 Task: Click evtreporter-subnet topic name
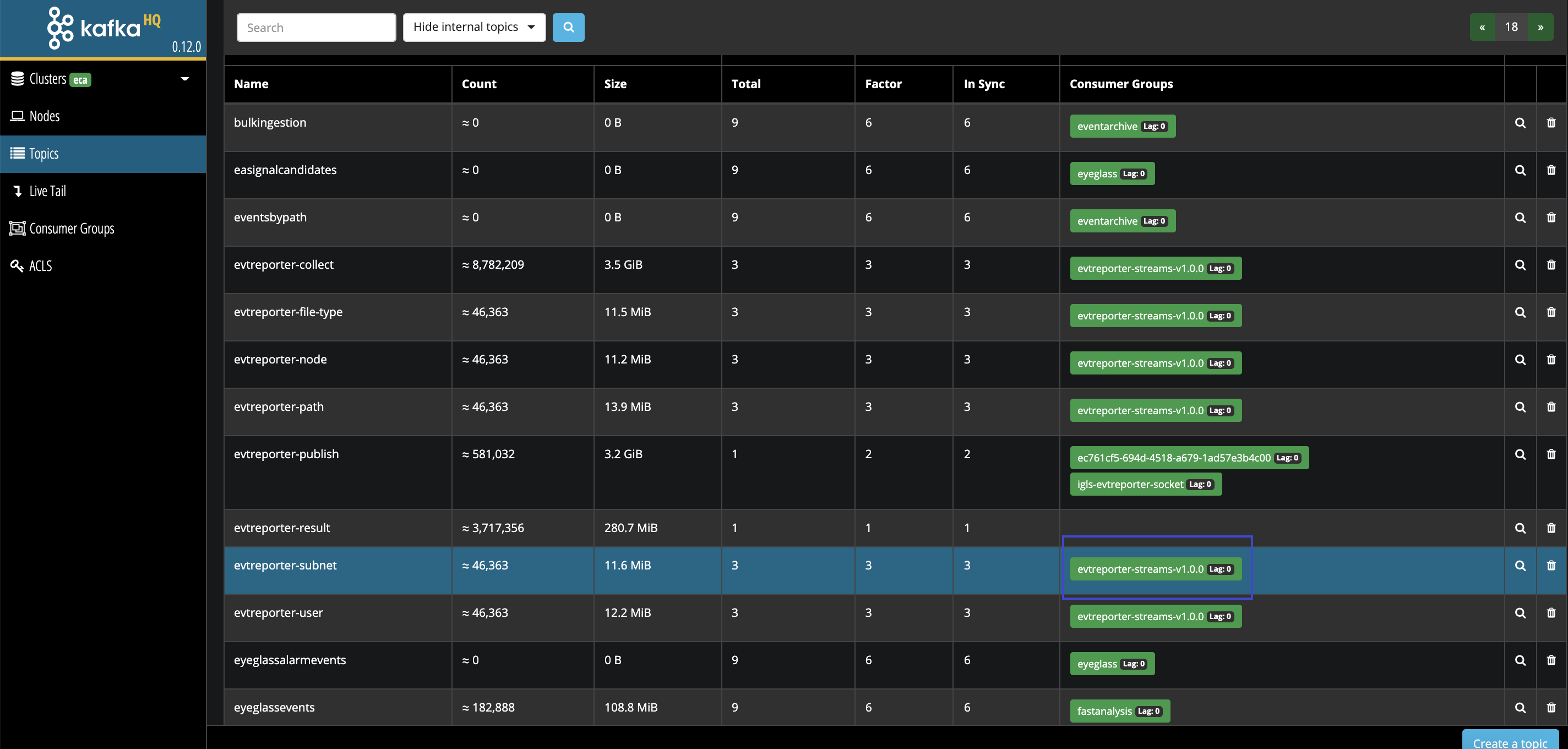point(285,566)
